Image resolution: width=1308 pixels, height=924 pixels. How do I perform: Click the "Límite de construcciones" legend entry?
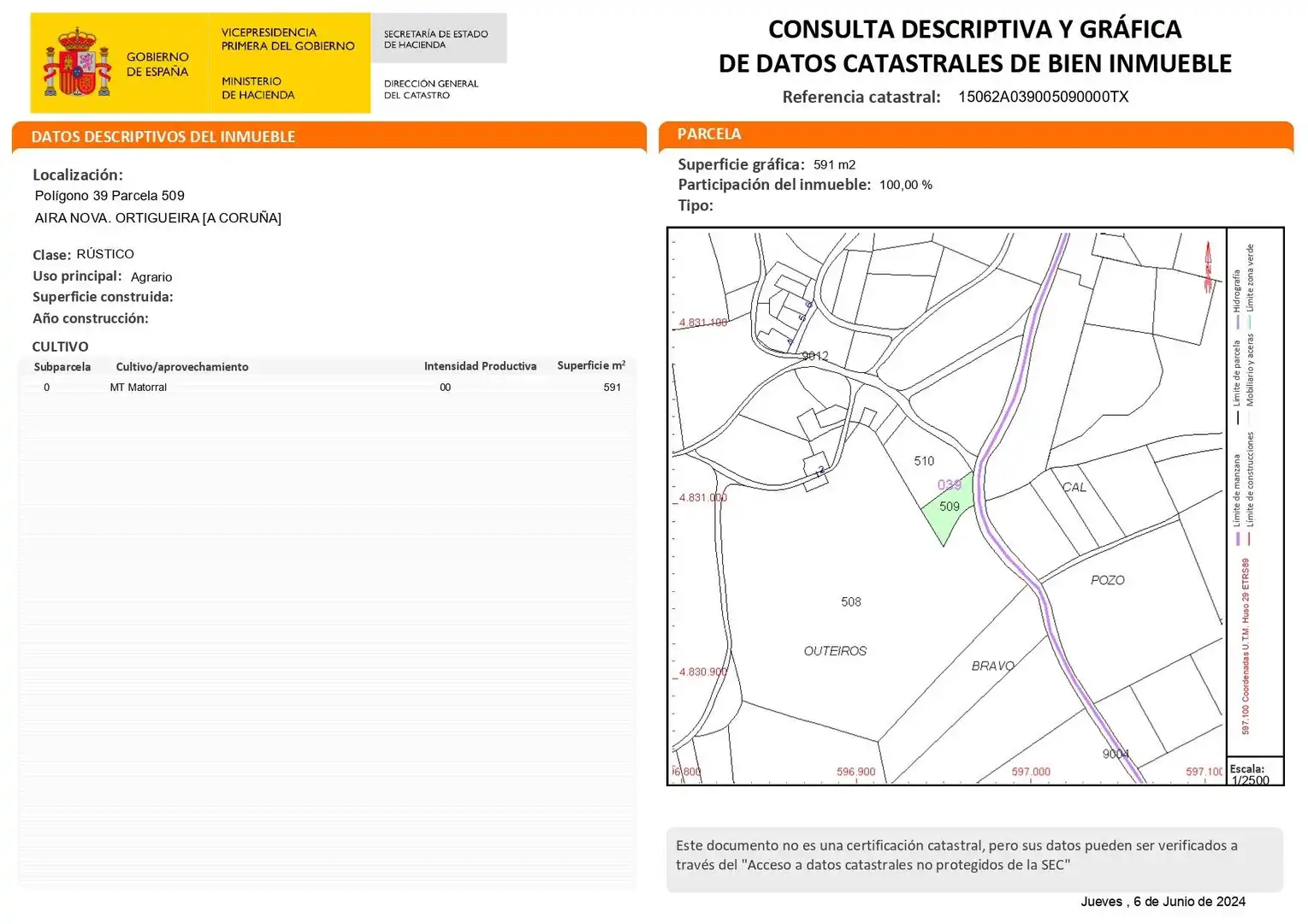(x=1250, y=489)
